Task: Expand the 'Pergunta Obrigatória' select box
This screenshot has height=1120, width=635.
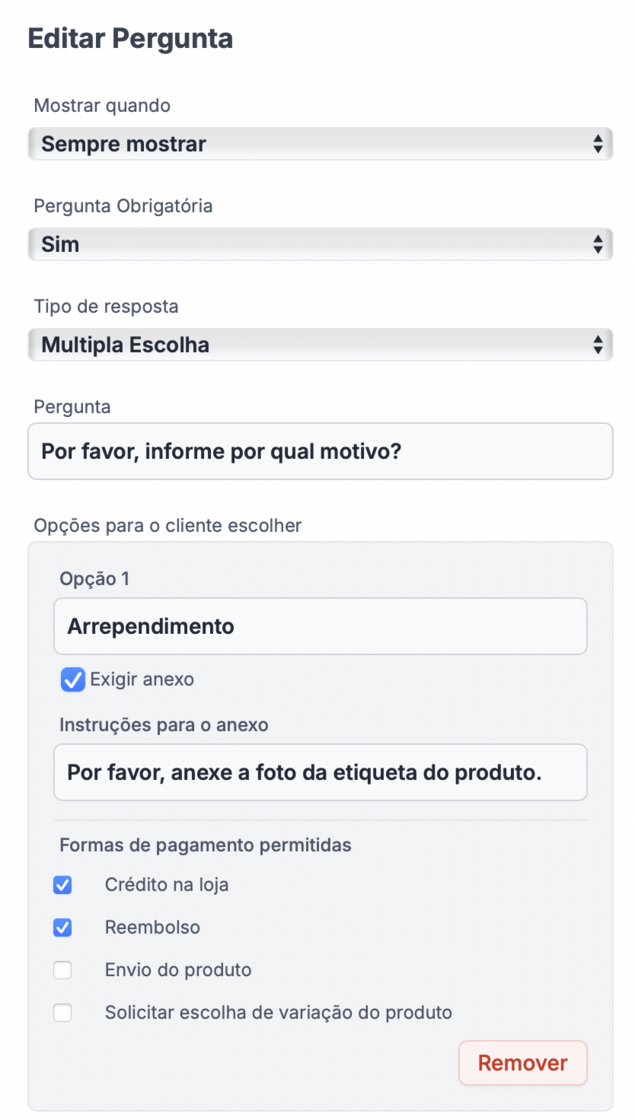Action: tap(318, 244)
